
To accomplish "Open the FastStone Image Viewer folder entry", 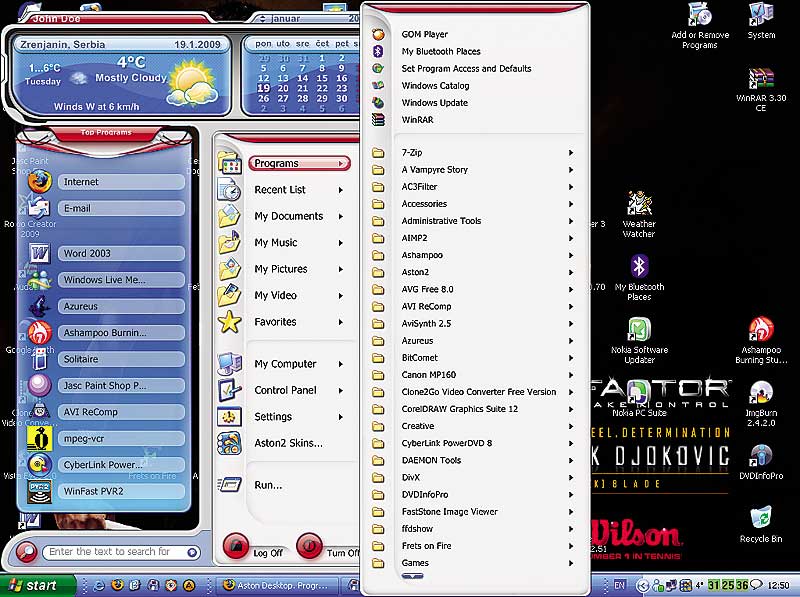I will click(449, 512).
